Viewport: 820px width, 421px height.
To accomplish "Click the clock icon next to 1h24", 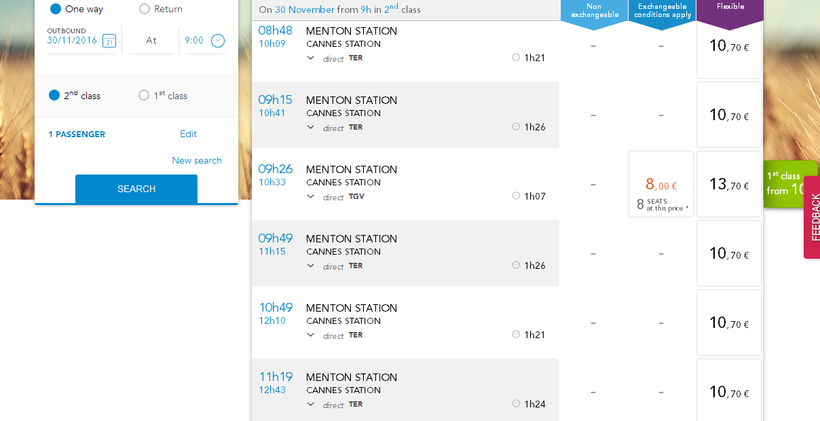I will coord(516,404).
